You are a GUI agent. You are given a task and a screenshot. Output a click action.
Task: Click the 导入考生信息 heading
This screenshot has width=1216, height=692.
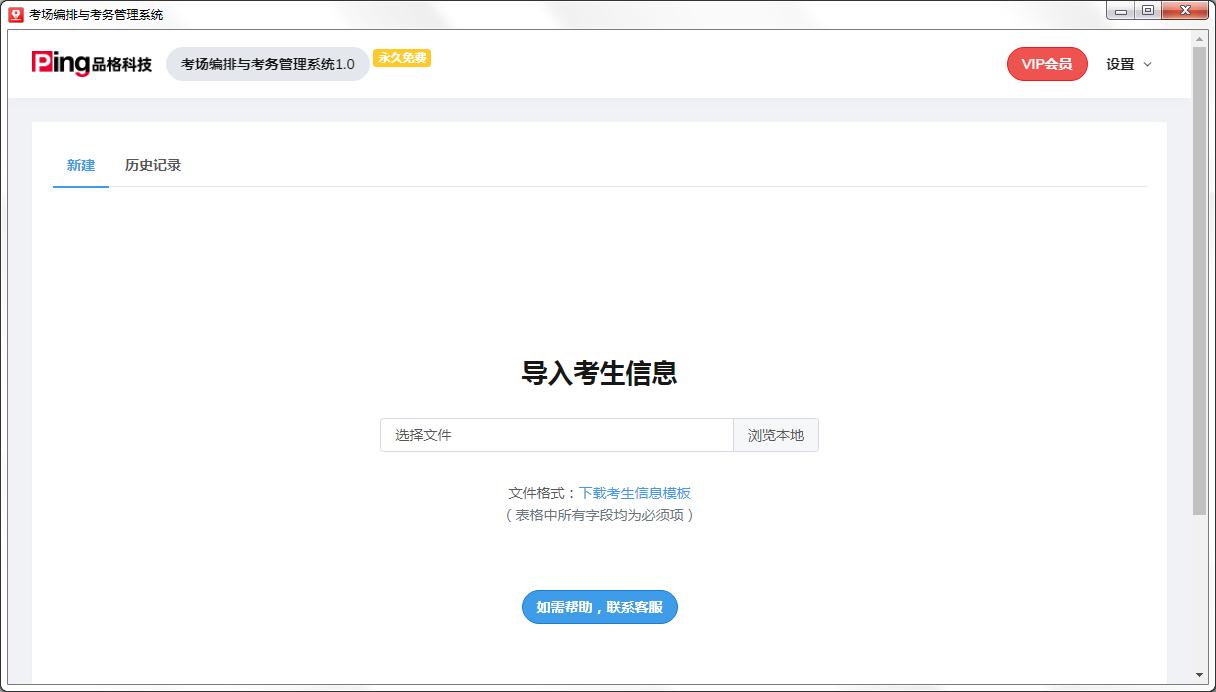pos(599,373)
